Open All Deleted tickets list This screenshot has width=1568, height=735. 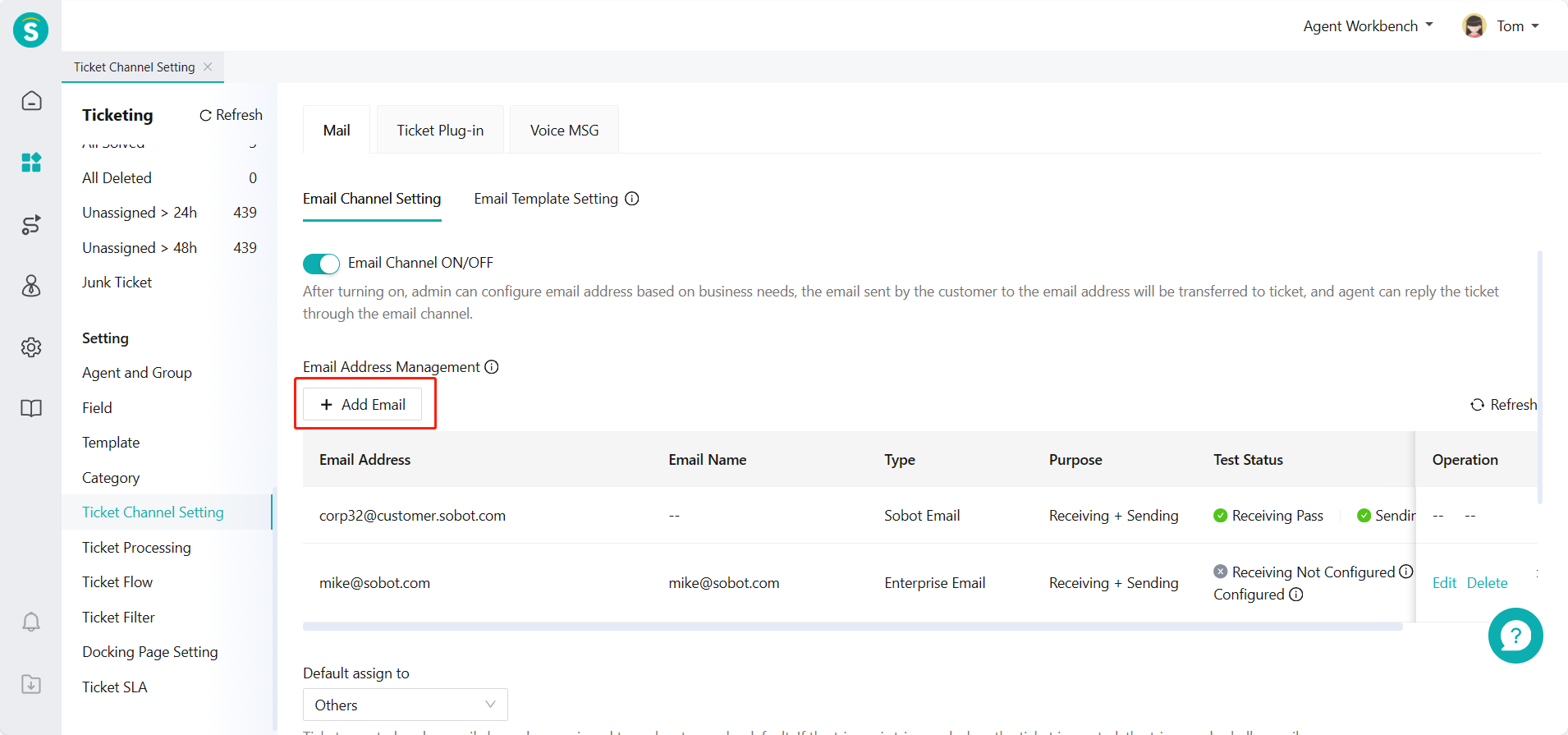coord(169,178)
